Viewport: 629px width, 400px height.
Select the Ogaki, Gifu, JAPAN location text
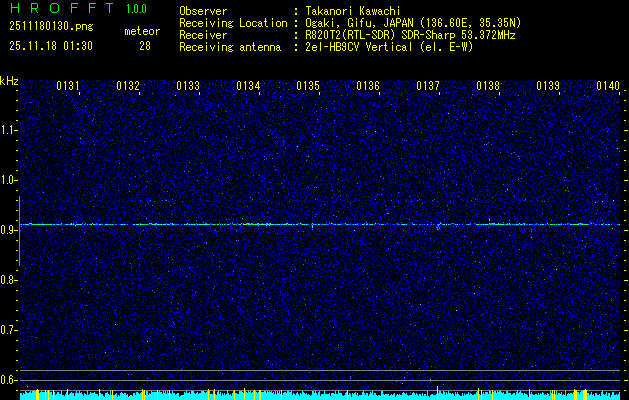click(x=413, y=23)
